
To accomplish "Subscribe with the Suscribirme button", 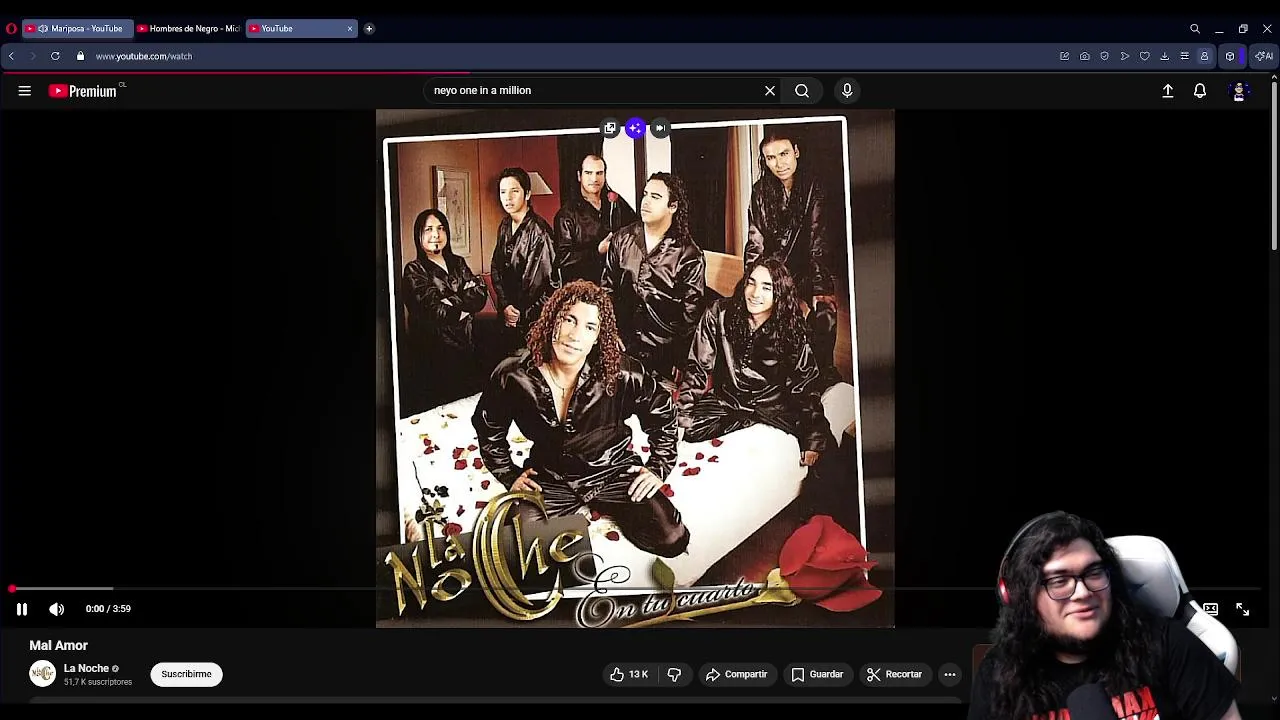I will click(x=187, y=674).
